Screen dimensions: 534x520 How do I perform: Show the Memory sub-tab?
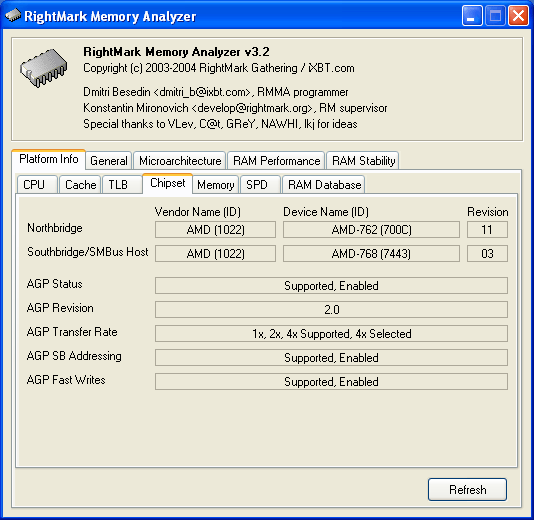[x=216, y=185]
